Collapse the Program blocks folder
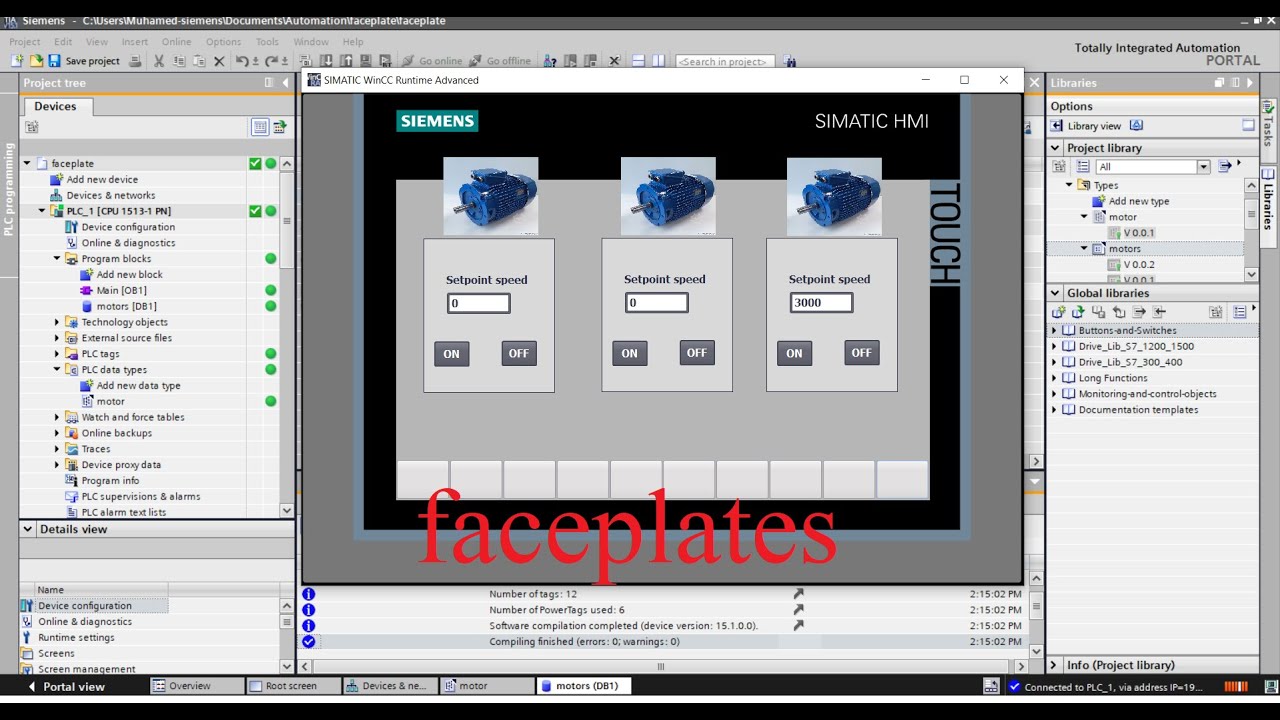The width and height of the screenshot is (1280, 720). (57, 259)
